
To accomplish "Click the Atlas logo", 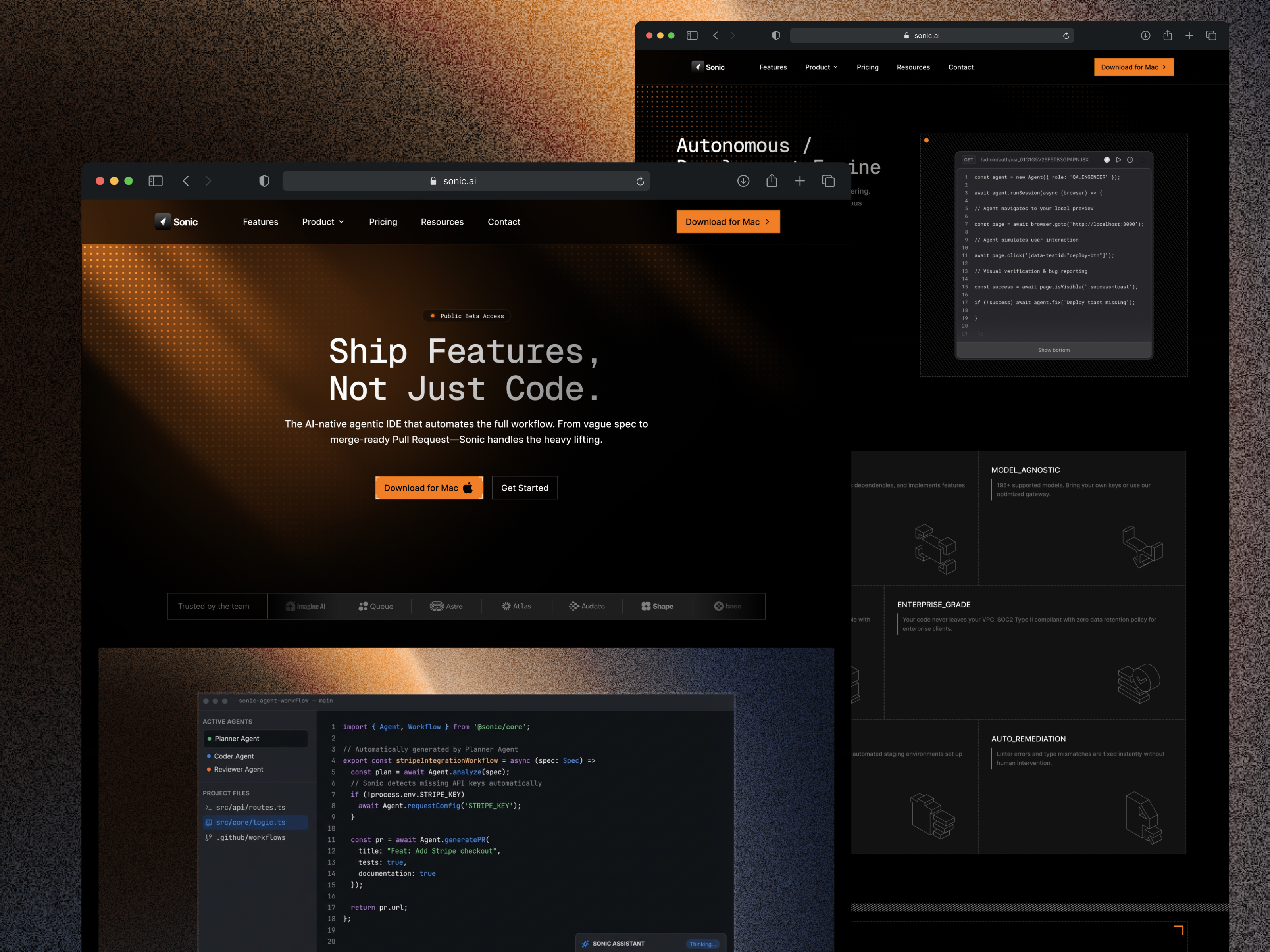I will (x=517, y=606).
